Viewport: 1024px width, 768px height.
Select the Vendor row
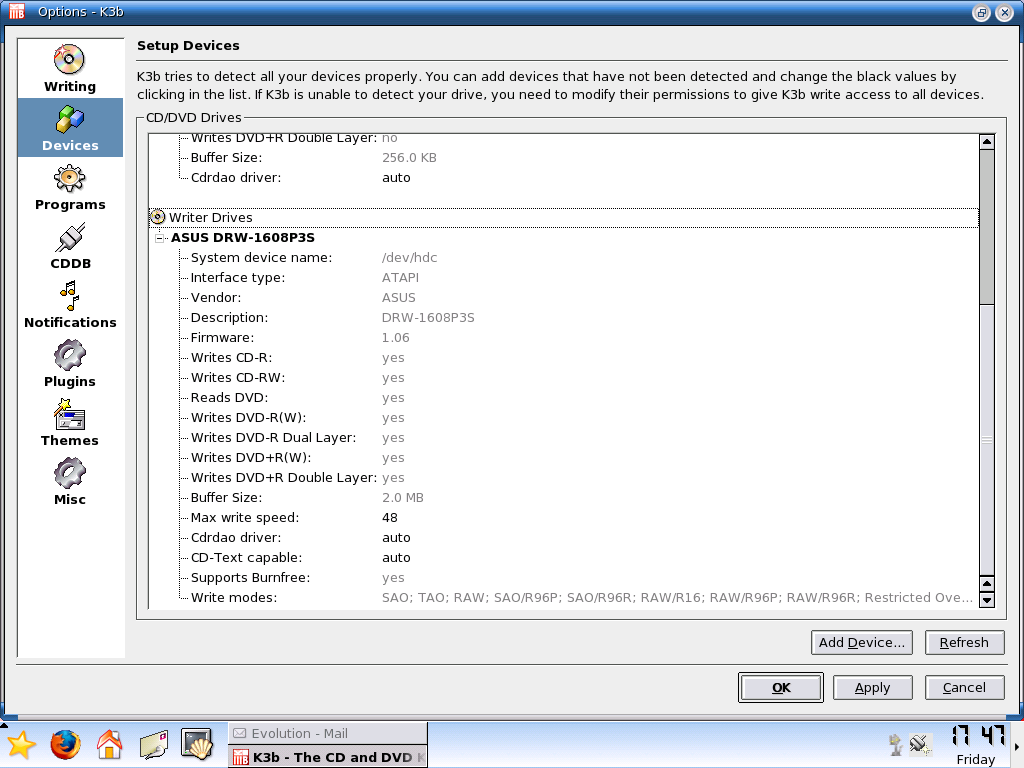[x=564, y=298]
